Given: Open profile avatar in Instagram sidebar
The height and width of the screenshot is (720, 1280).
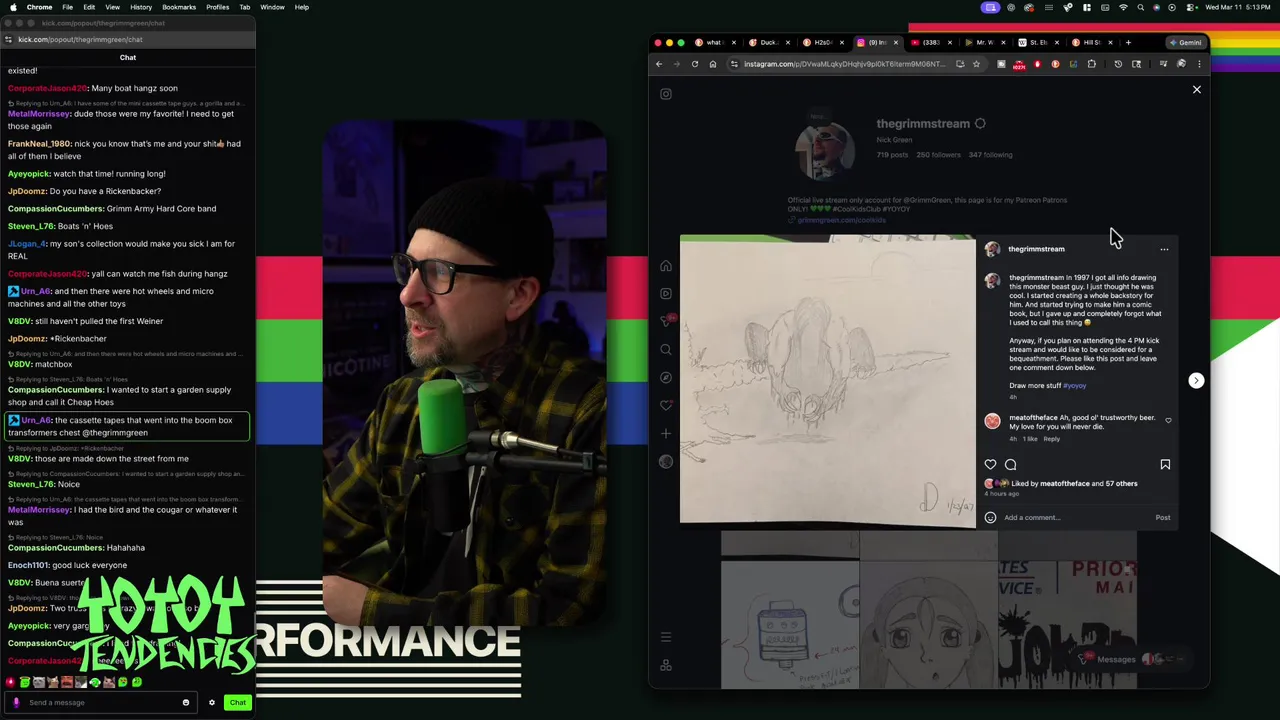Looking at the screenshot, I should (x=666, y=462).
